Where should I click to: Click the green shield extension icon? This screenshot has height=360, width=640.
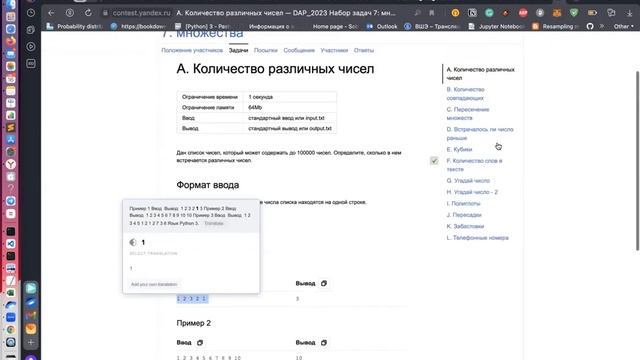coord(574,13)
